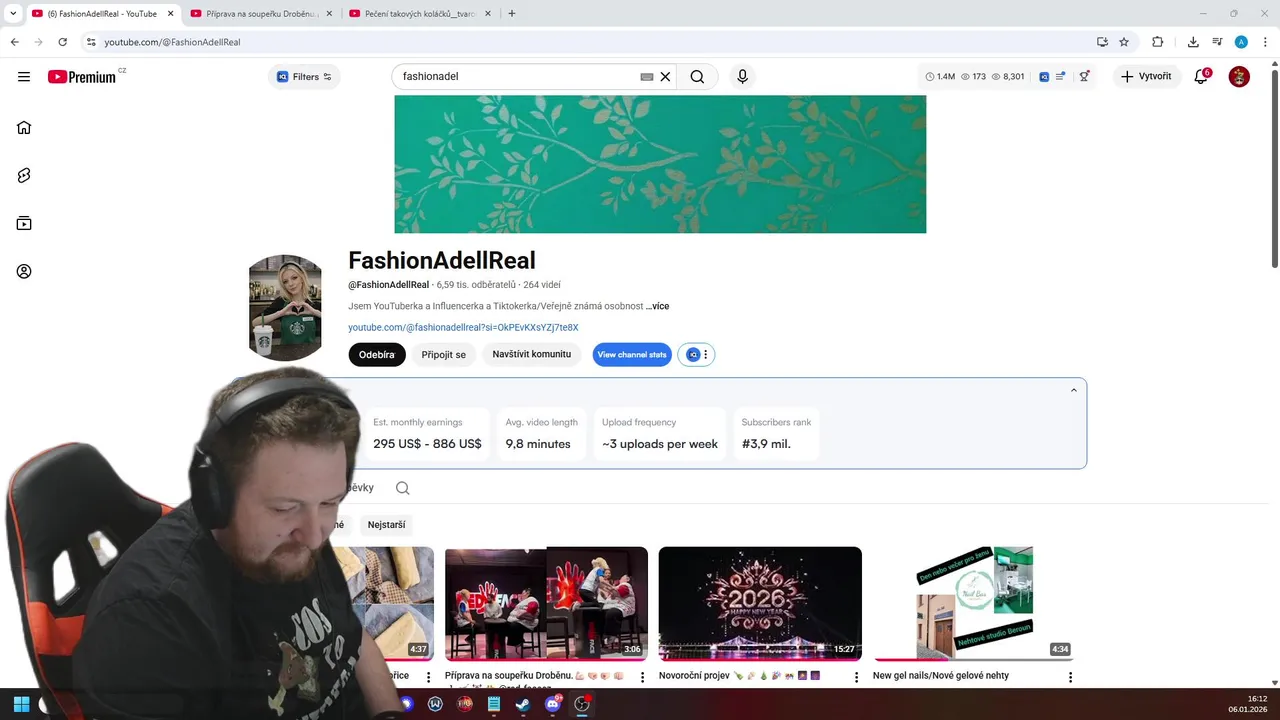Viewport: 1280px width, 720px height.
Task: Open vidIQ list icon with blue dot
Action: (1060, 76)
